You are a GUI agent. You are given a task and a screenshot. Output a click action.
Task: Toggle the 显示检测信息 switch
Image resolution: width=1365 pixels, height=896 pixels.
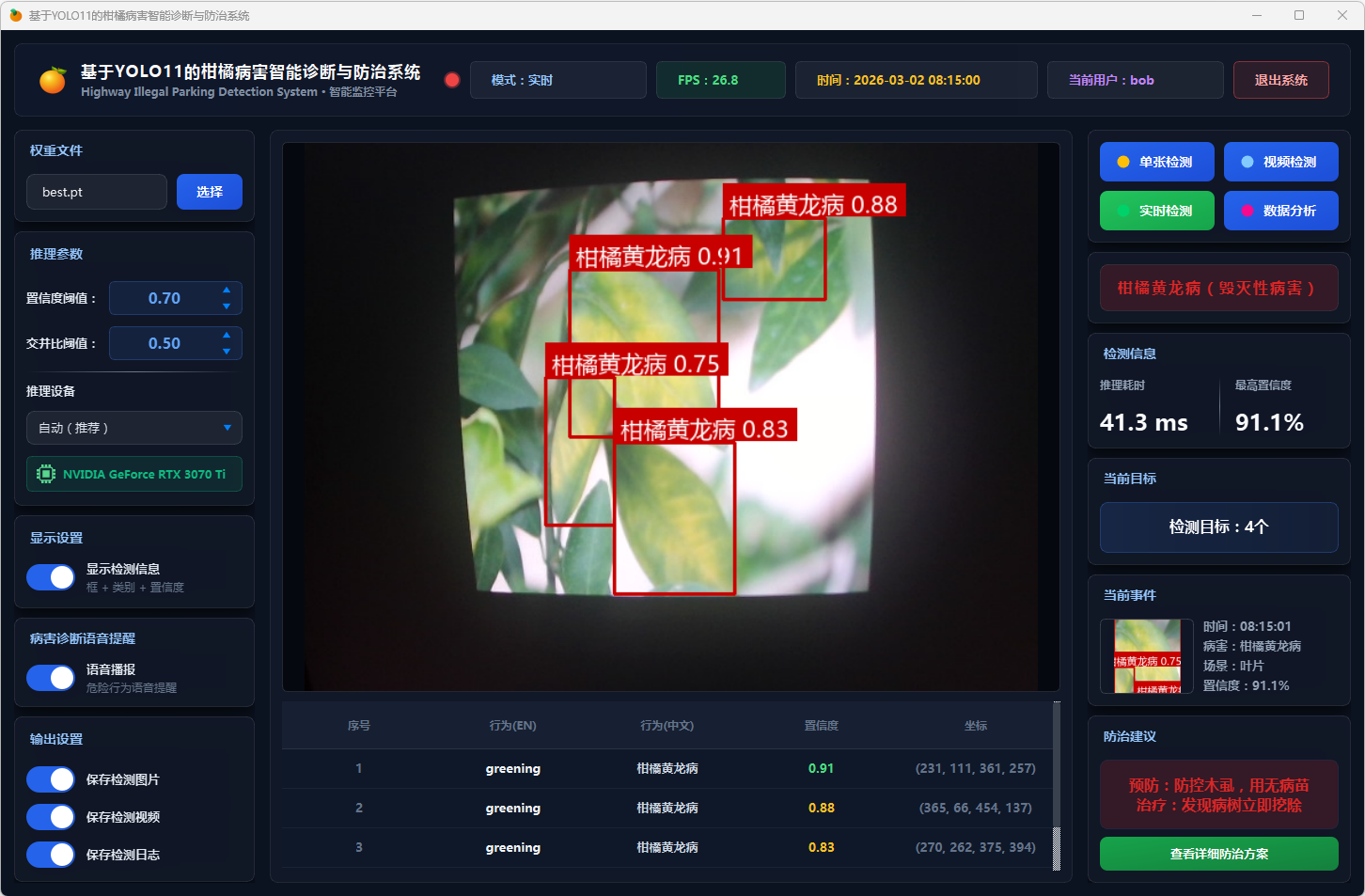pos(51,577)
